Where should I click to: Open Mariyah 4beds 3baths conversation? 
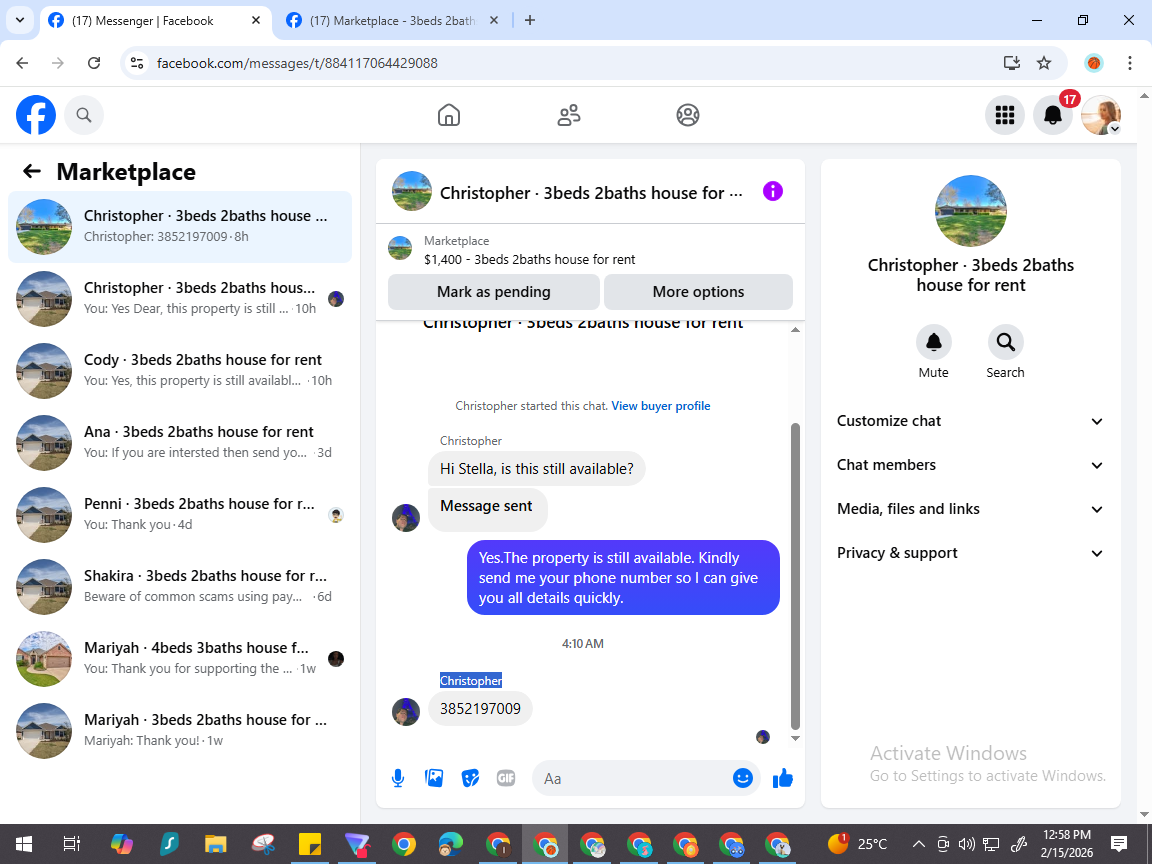(x=180, y=658)
